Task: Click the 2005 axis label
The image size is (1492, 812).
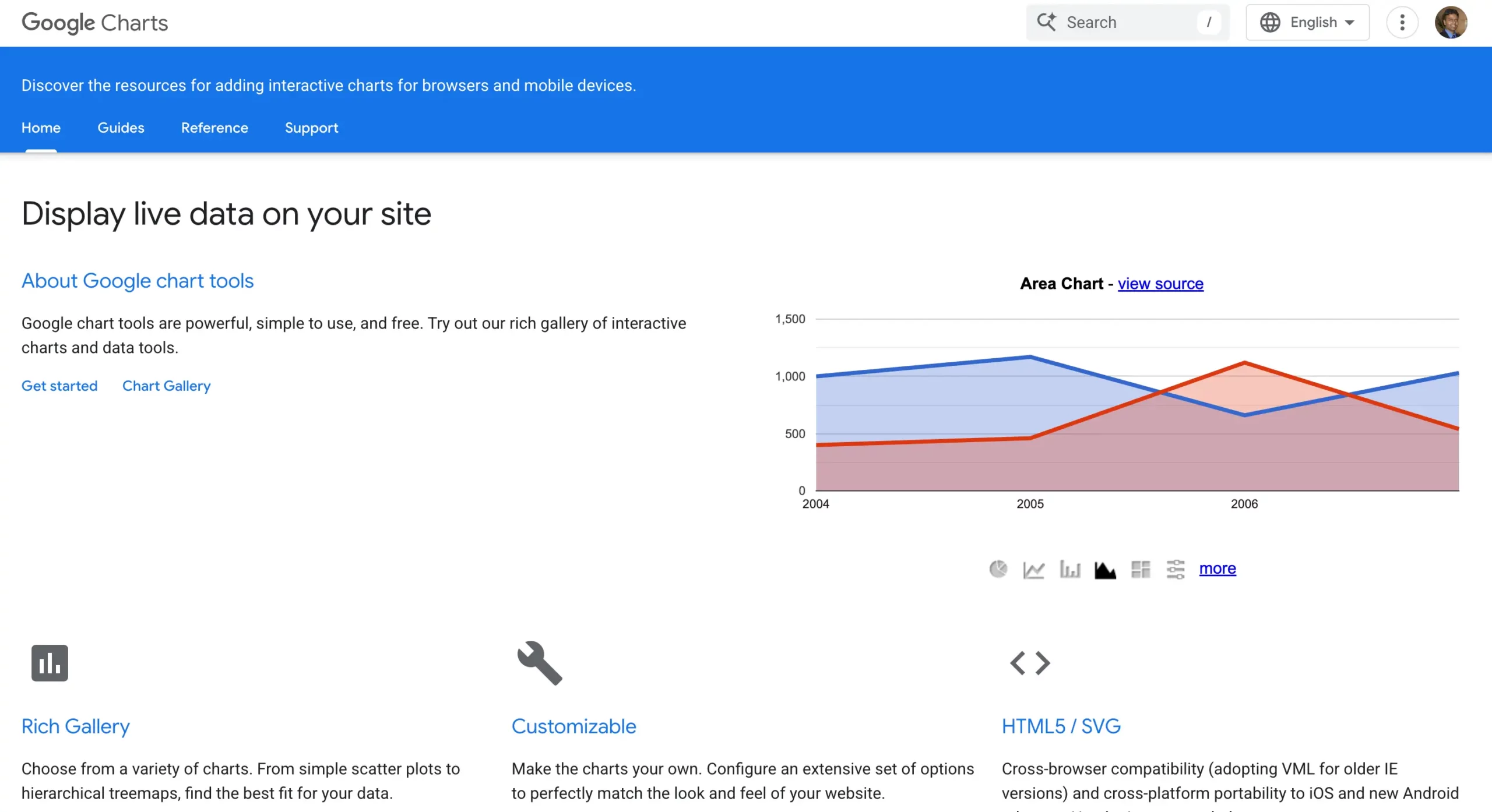Action: pos(1030,504)
